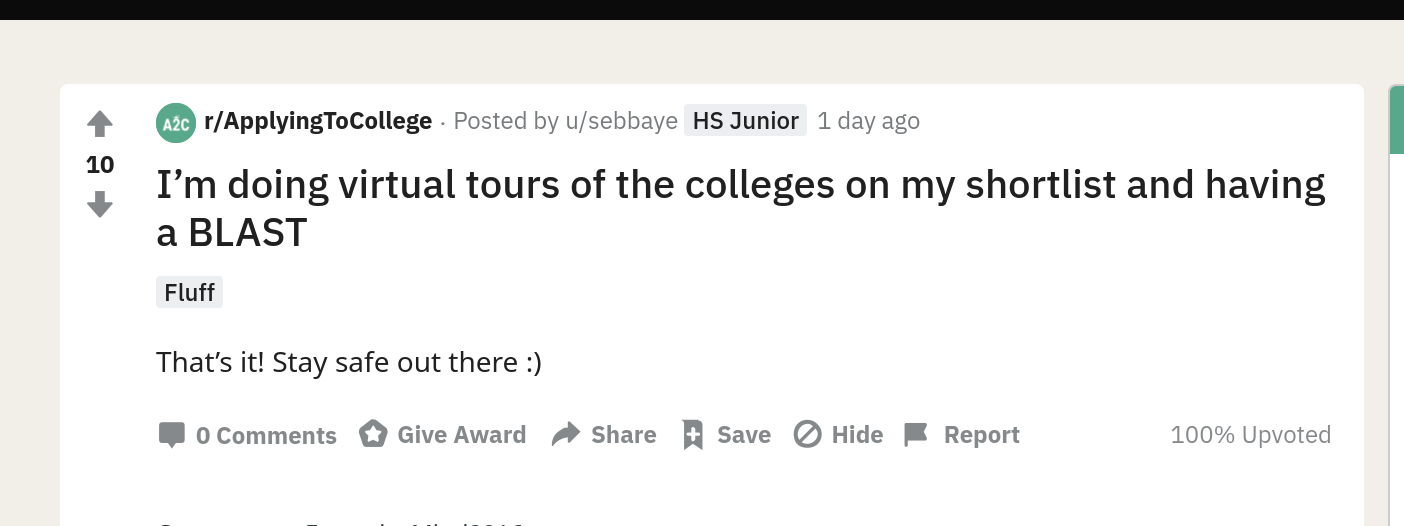This screenshot has height=526, width=1404.
Task: Downvote the virtual tours post
Action: point(100,205)
